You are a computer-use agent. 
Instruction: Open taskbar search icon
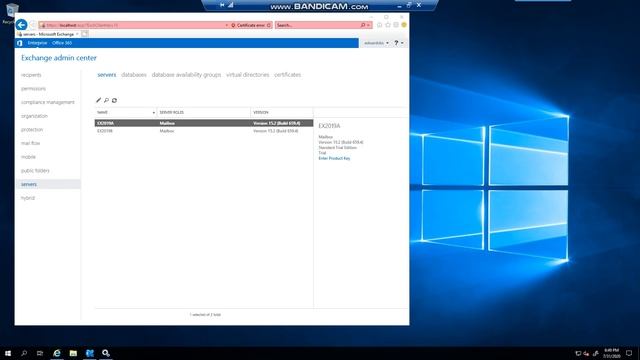tap(24, 353)
